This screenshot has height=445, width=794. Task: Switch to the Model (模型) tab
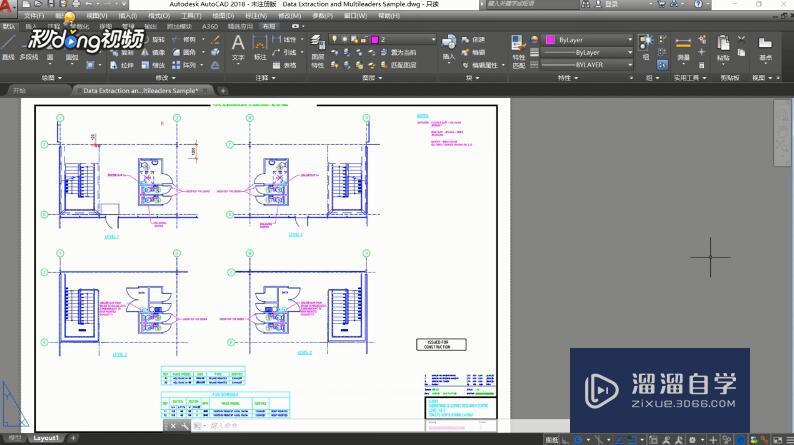point(15,438)
